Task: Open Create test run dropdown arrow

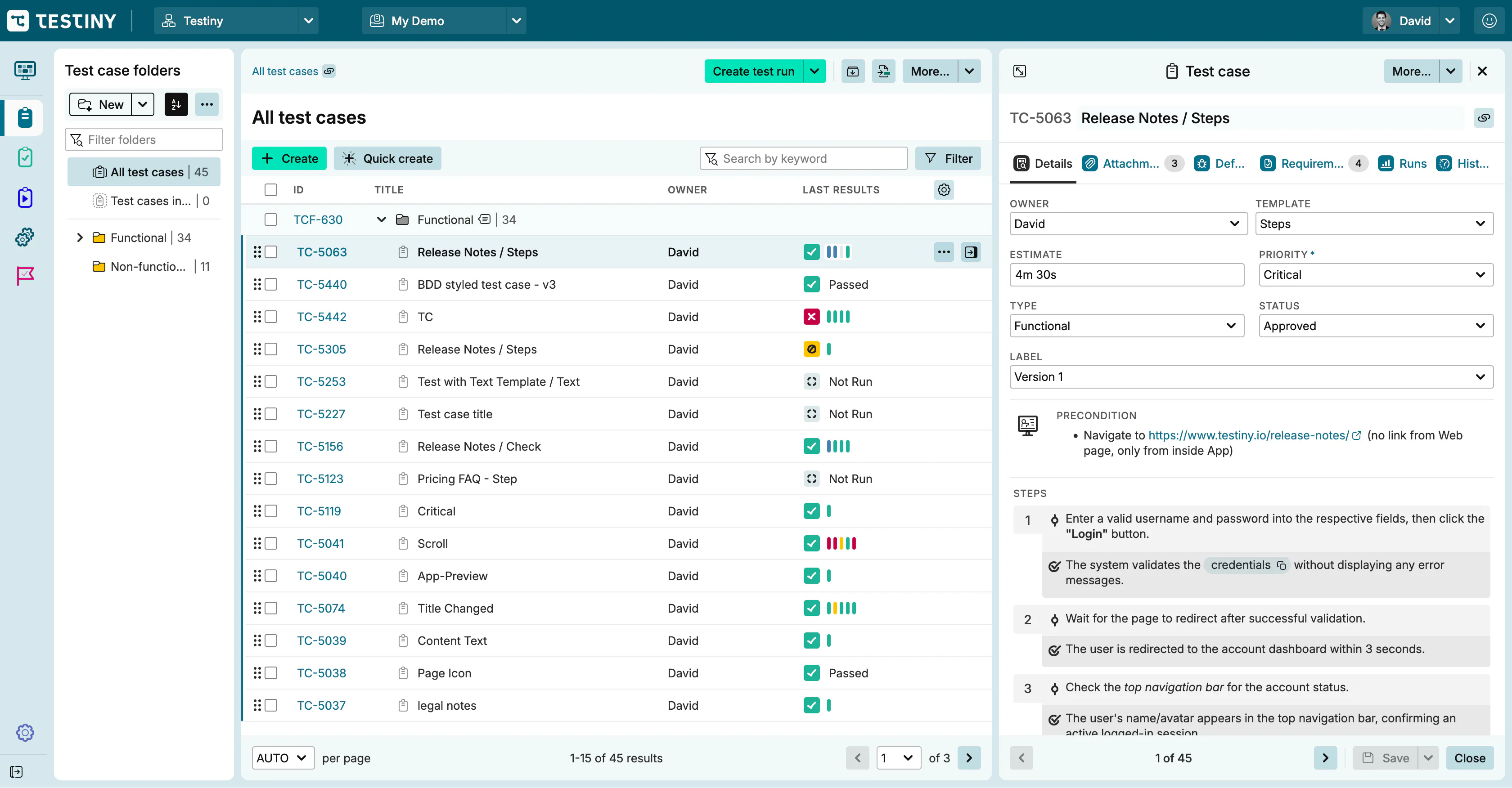Action: 814,71
